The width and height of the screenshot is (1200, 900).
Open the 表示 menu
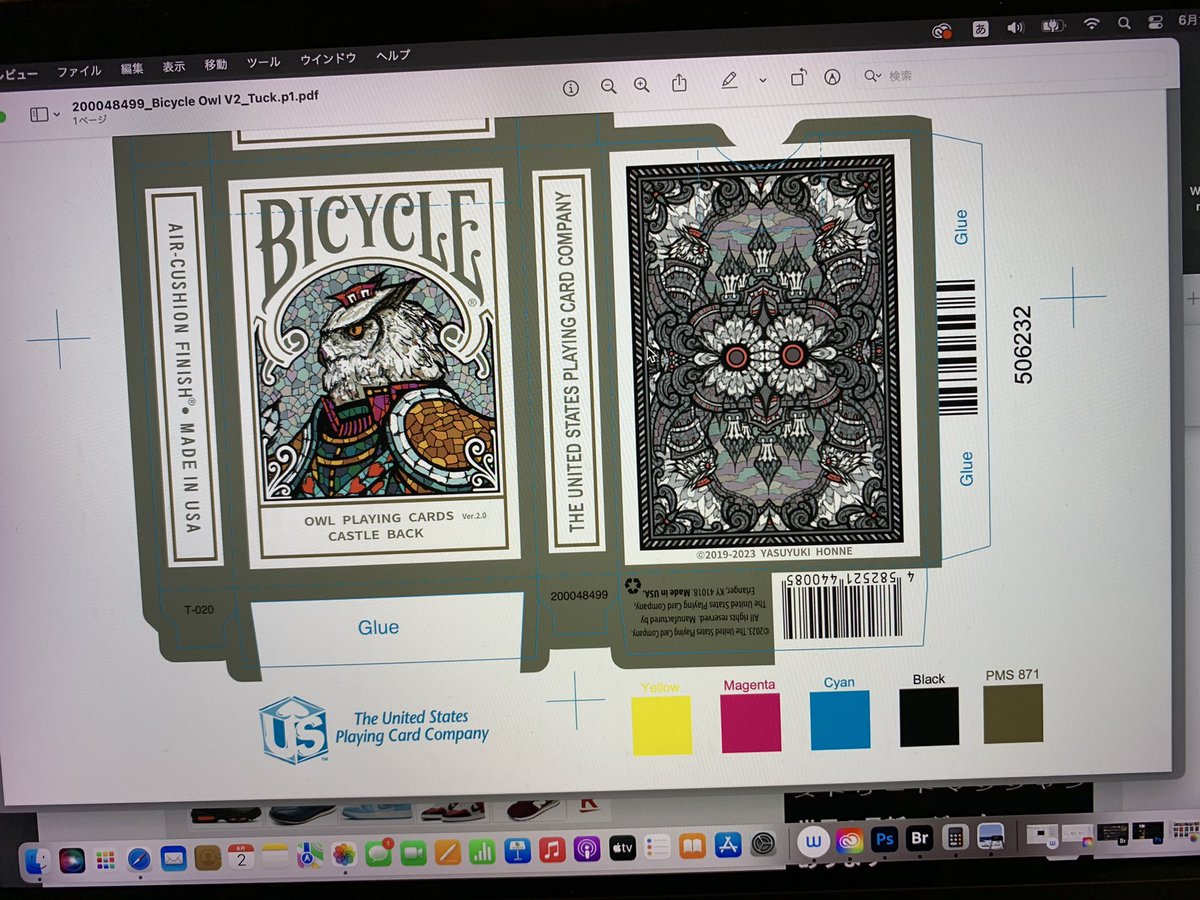coord(174,67)
